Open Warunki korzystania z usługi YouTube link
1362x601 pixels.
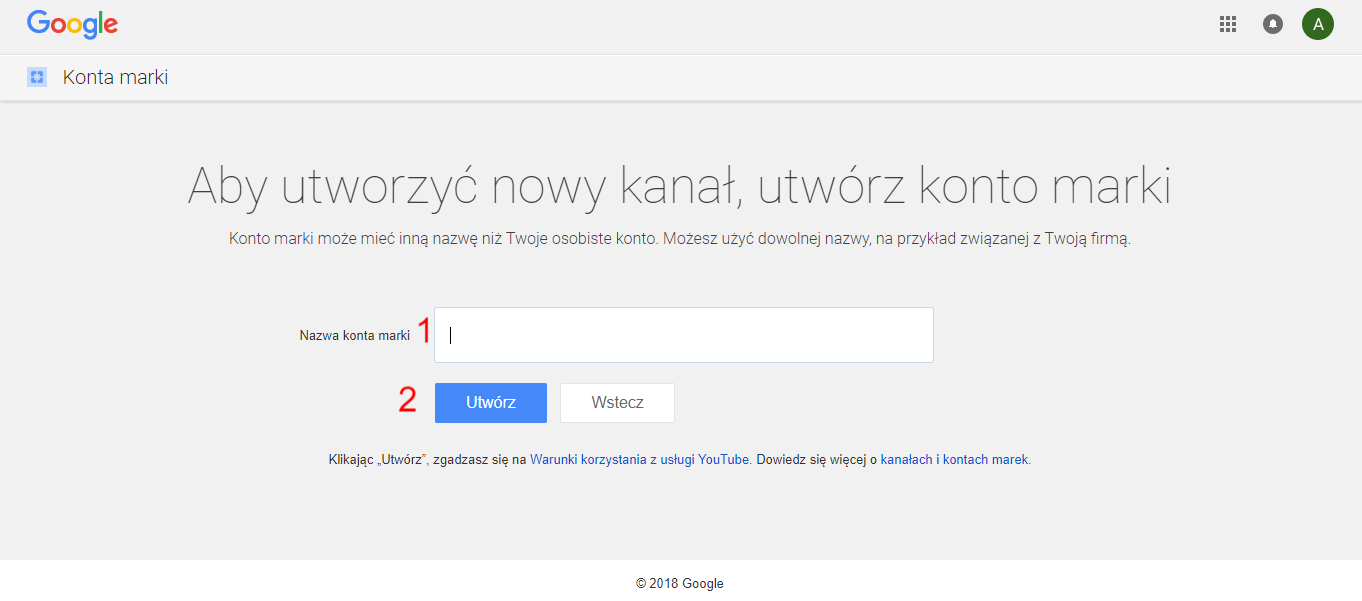point(640,460)
